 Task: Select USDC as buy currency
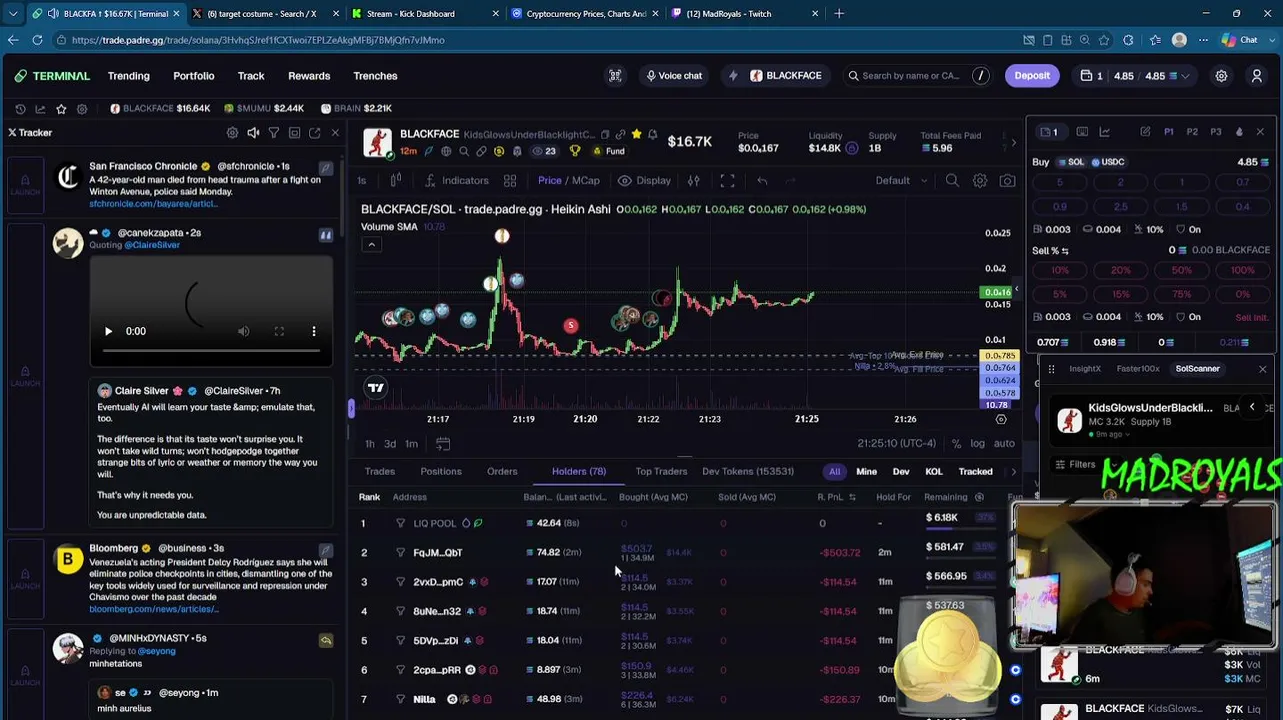(1108, 162)
